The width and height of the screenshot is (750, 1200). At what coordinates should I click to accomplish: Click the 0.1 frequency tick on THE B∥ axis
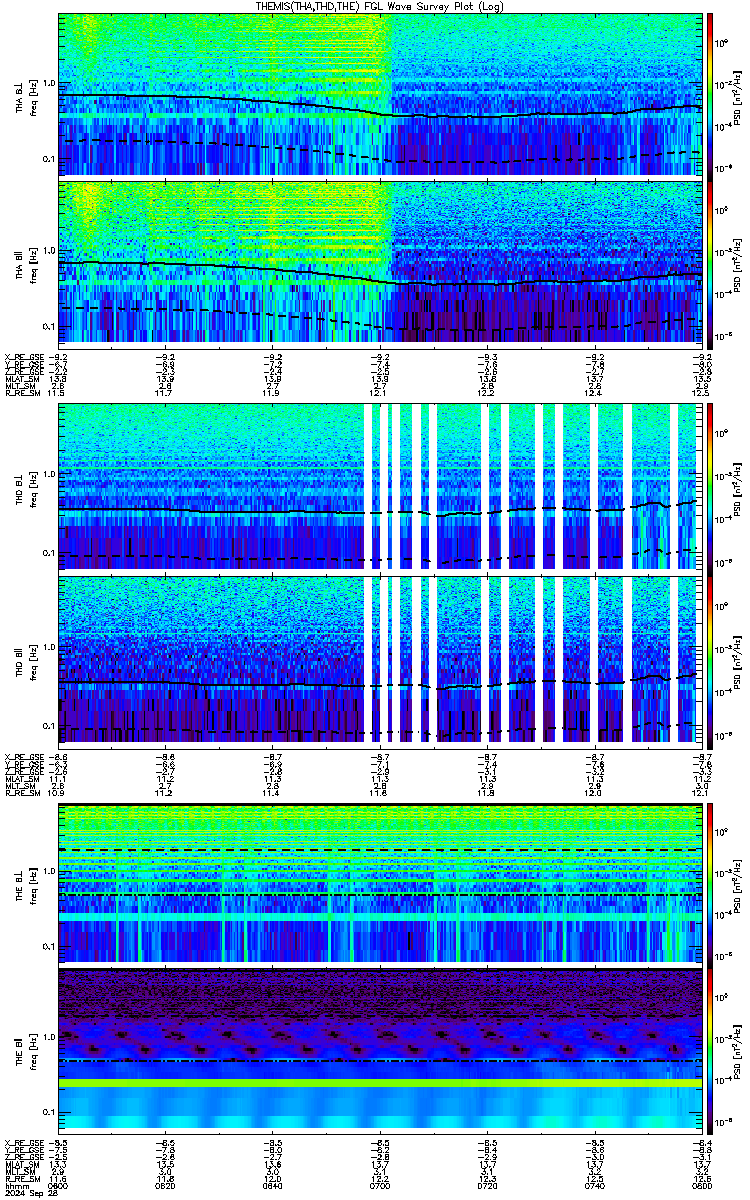pos(49,1112)
